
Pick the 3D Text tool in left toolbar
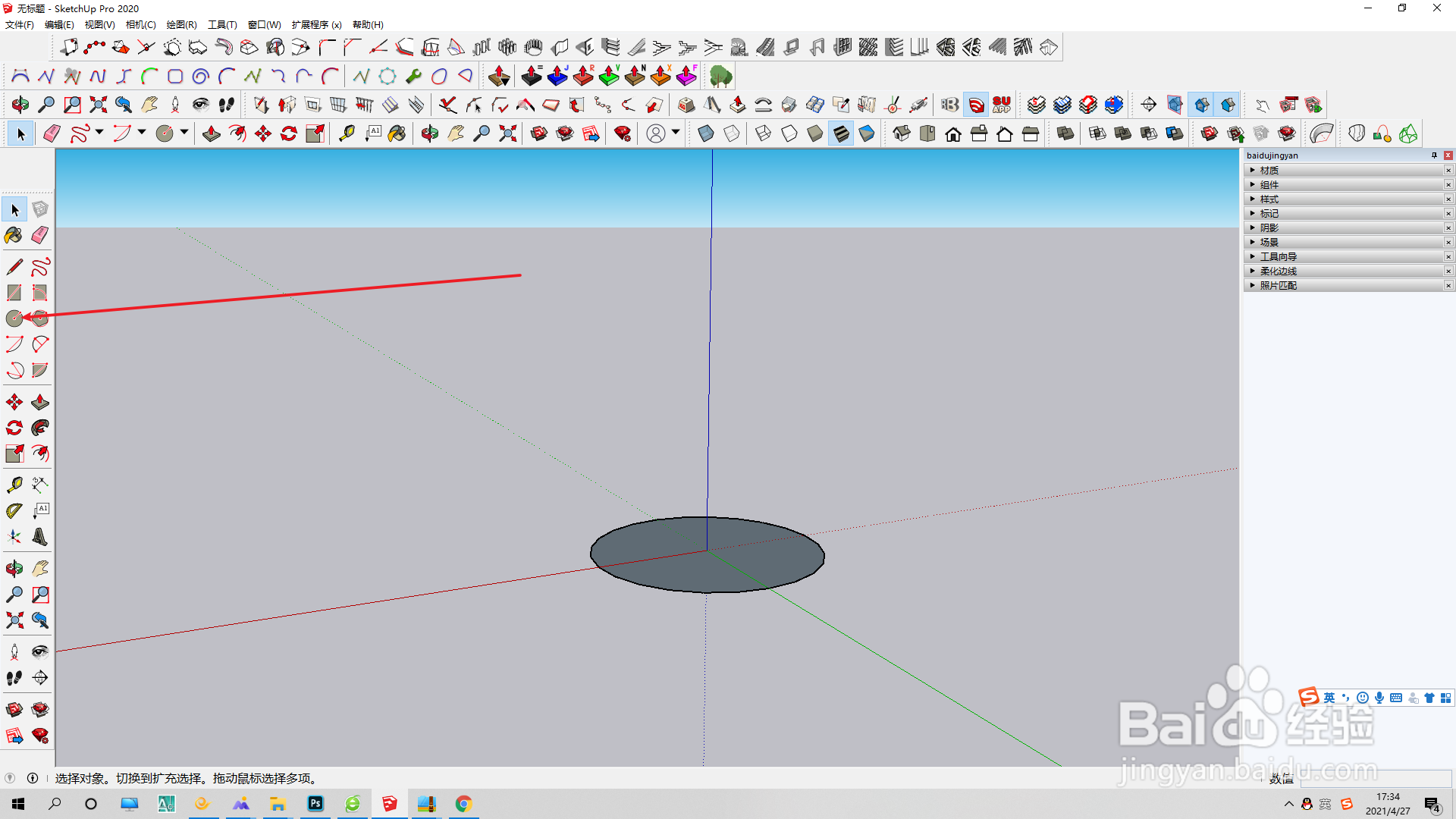[x=40, y=537]
